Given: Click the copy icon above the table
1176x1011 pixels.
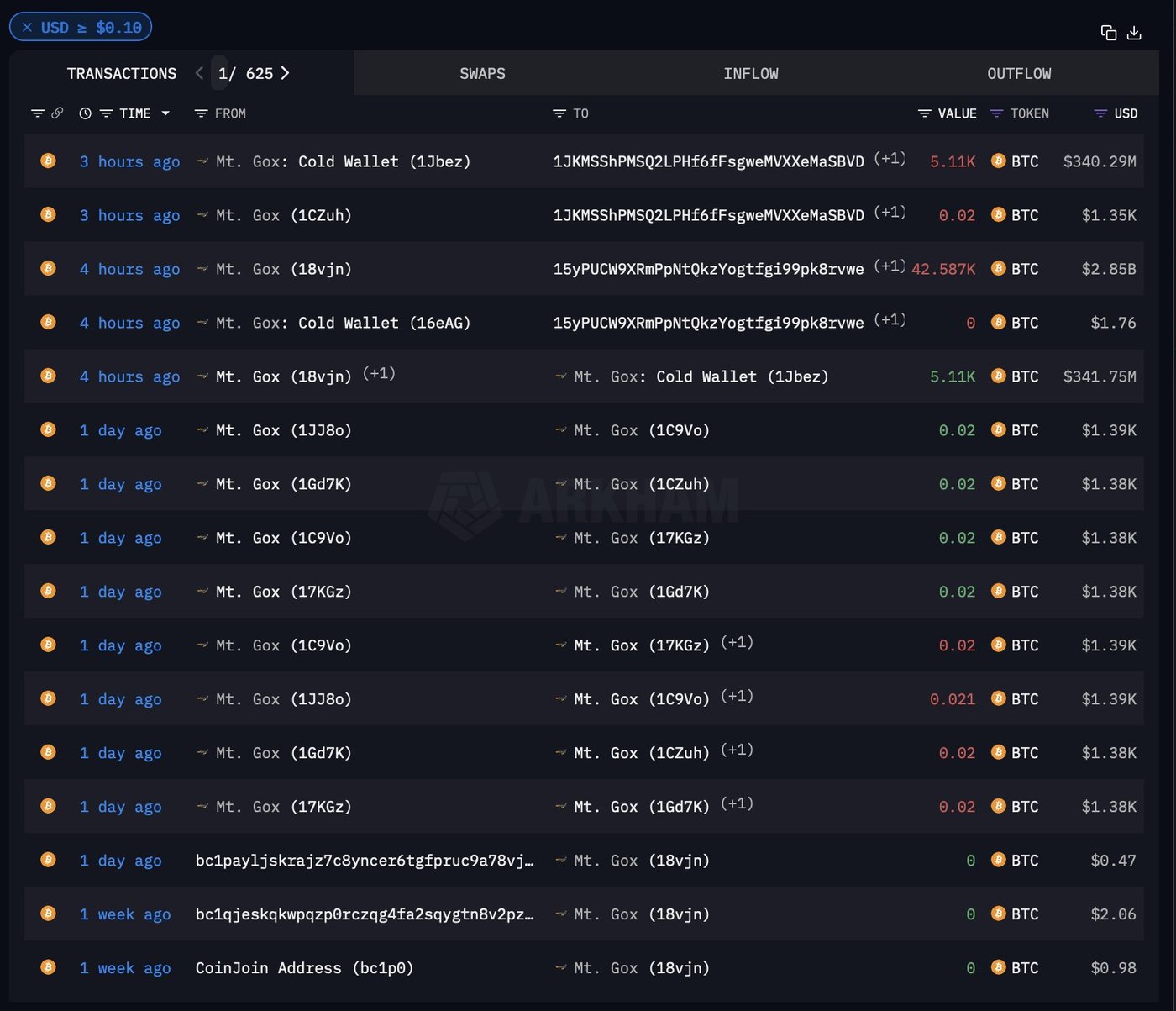Looking at the screenshot, I should click(x=1108, y=33).
